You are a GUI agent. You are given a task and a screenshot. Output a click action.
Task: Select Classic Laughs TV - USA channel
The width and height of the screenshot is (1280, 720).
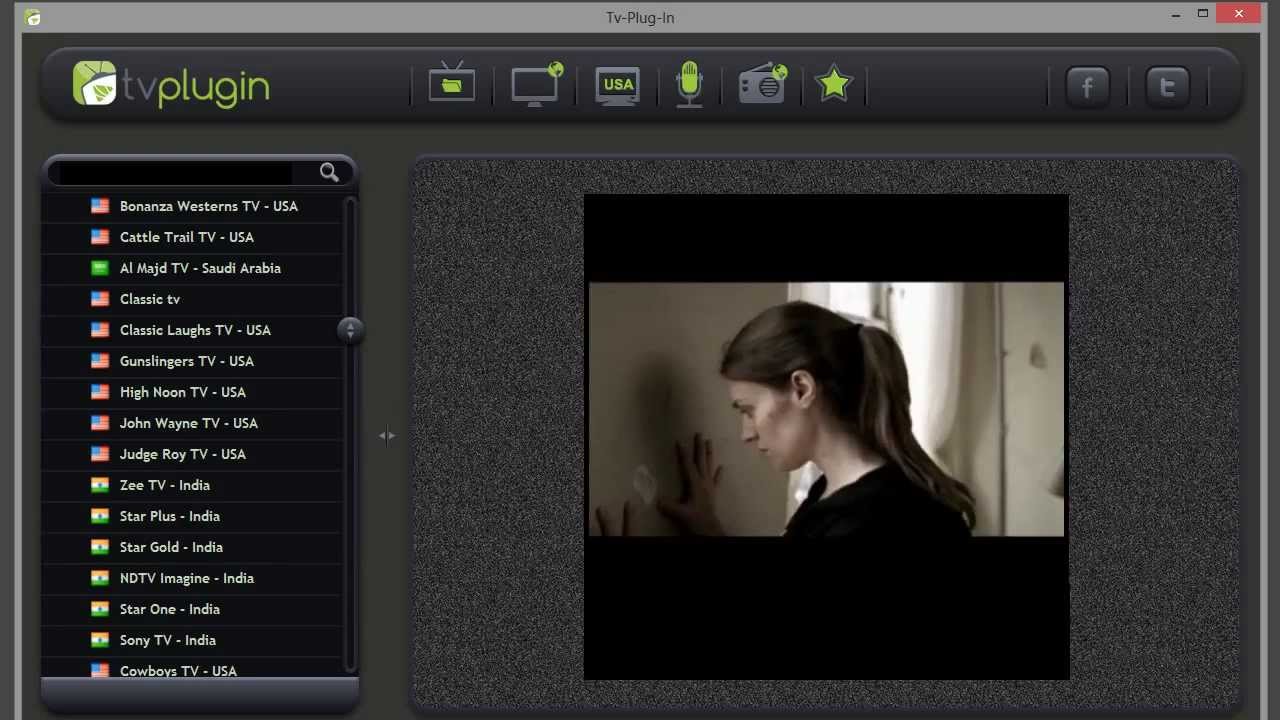193,330
